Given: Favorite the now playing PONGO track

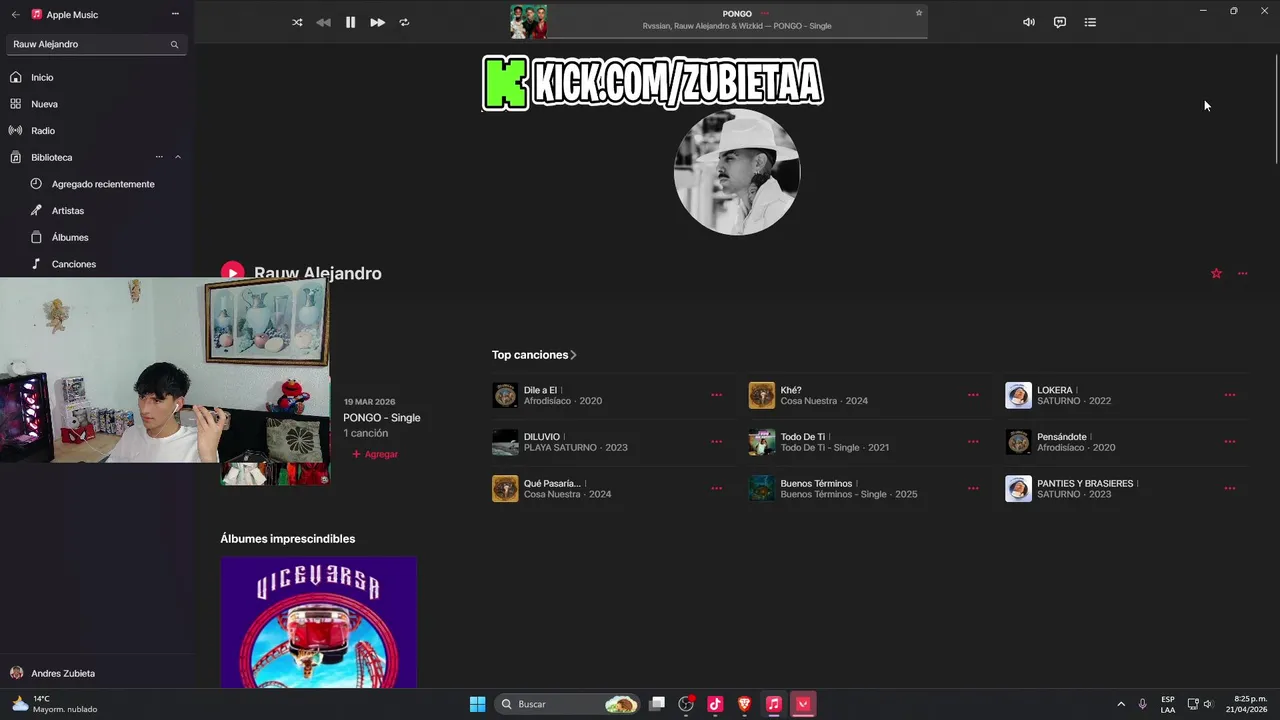Looking at the screenshot, I should pyautogui.click(x=919, y=13).
